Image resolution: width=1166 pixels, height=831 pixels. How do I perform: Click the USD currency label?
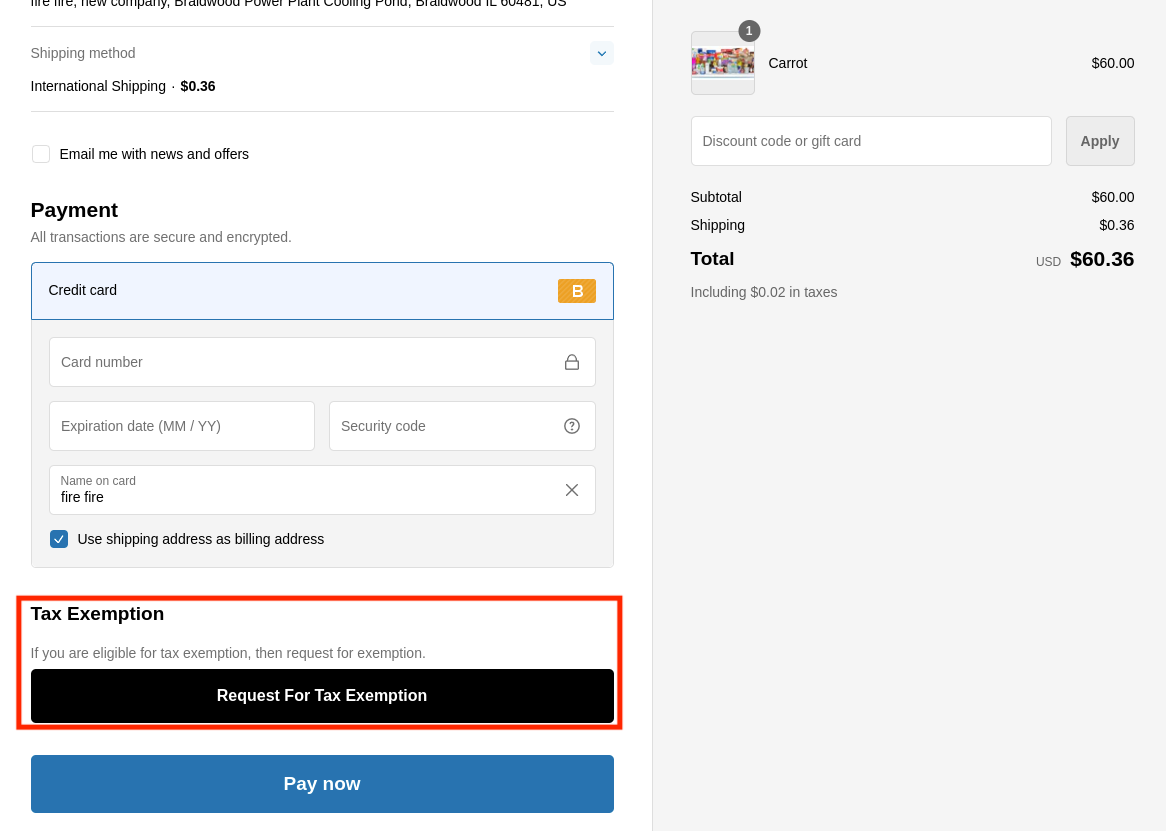pos(1048,262)
